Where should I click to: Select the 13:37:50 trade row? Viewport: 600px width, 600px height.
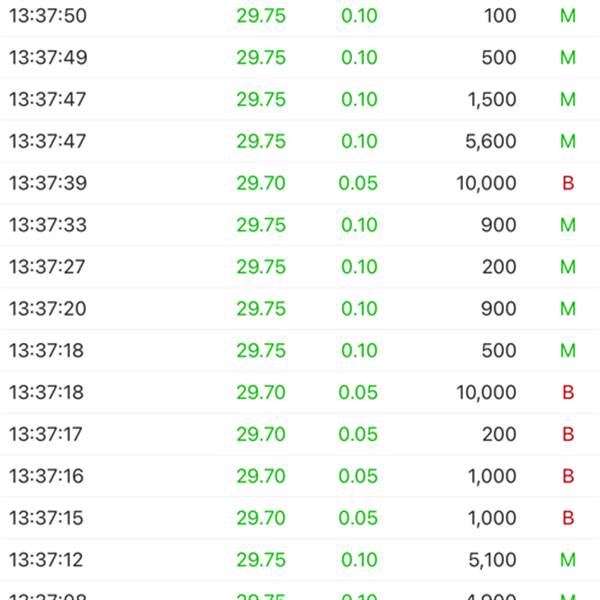(x=300, y=16)
